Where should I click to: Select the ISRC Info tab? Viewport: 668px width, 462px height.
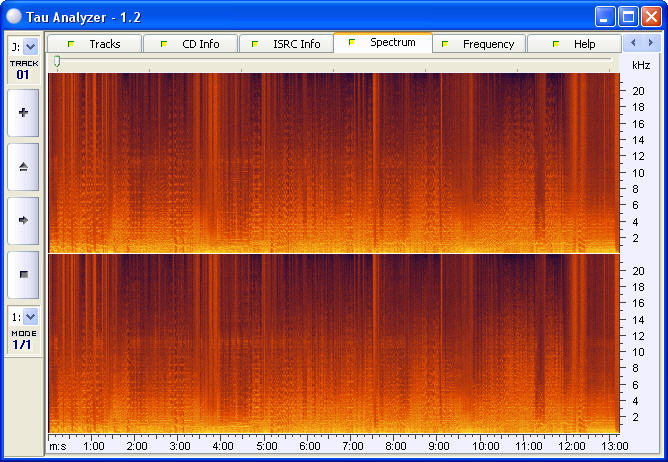pyautogui.click(x=287, y=44)
